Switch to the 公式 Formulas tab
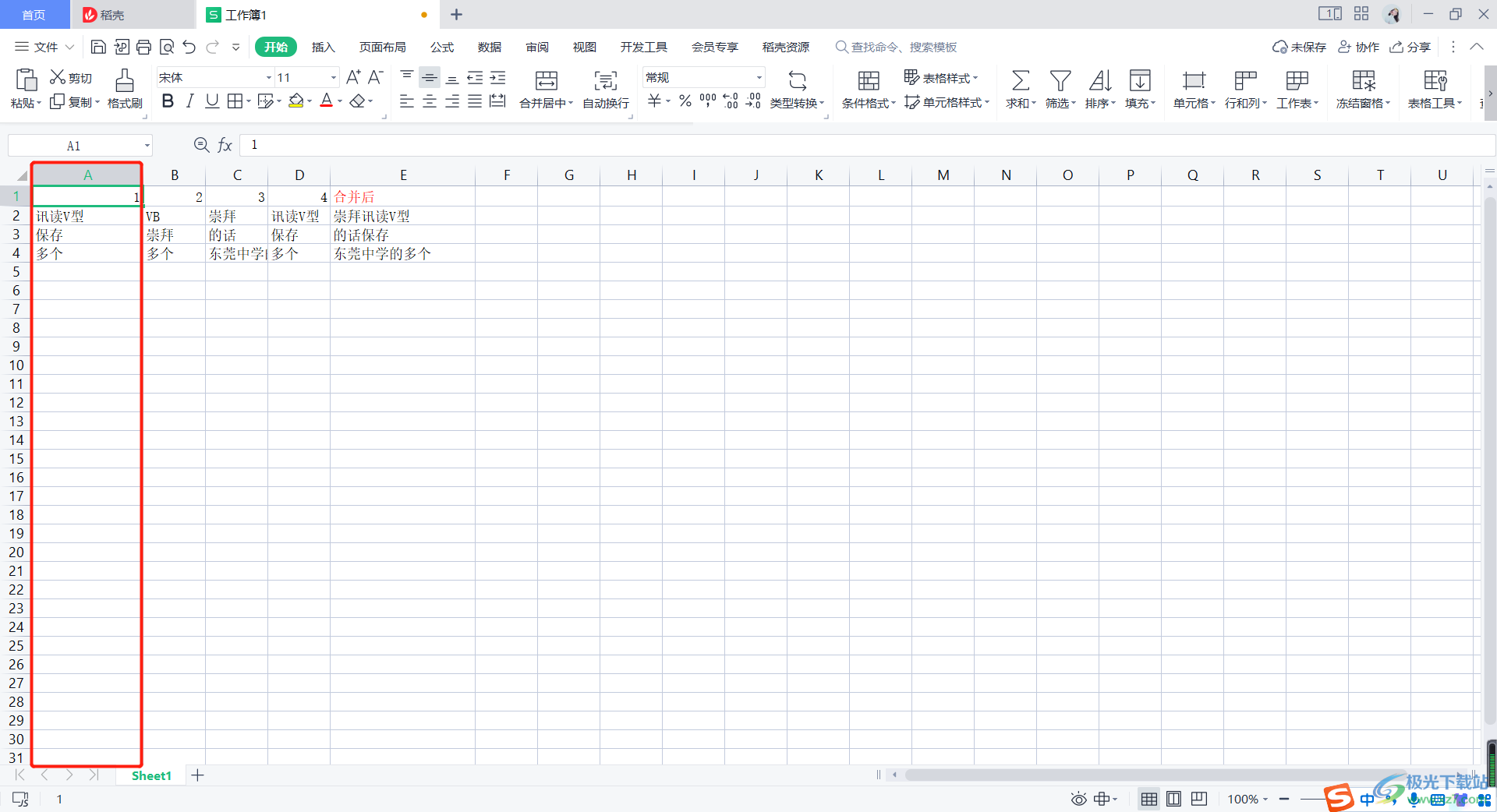The height and width of the screenshot is (812, 1497). (x=442, y=47)
